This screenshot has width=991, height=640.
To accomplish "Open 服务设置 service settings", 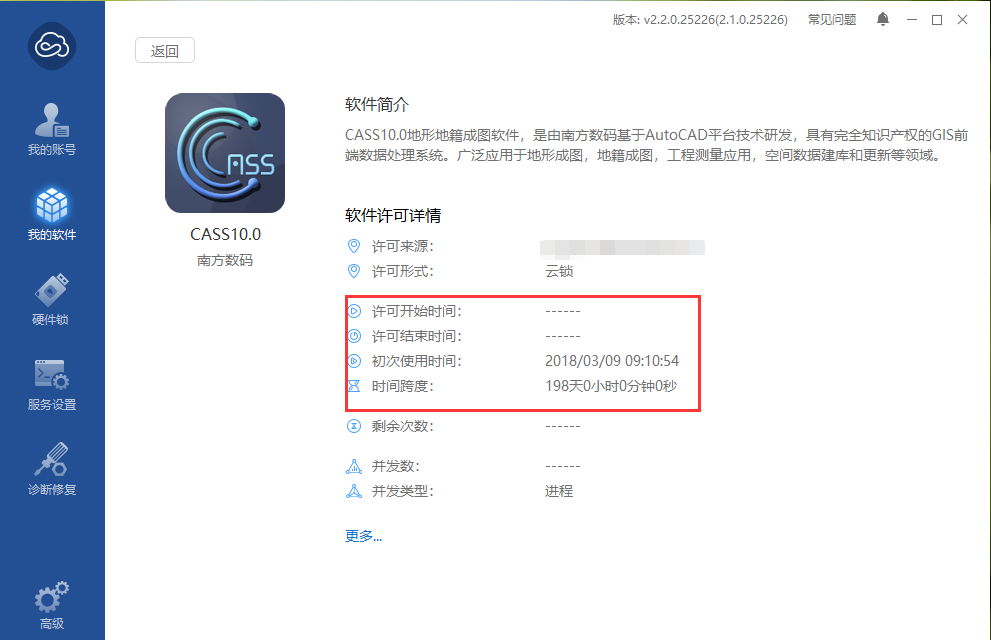I will click(x=52, y=385).
